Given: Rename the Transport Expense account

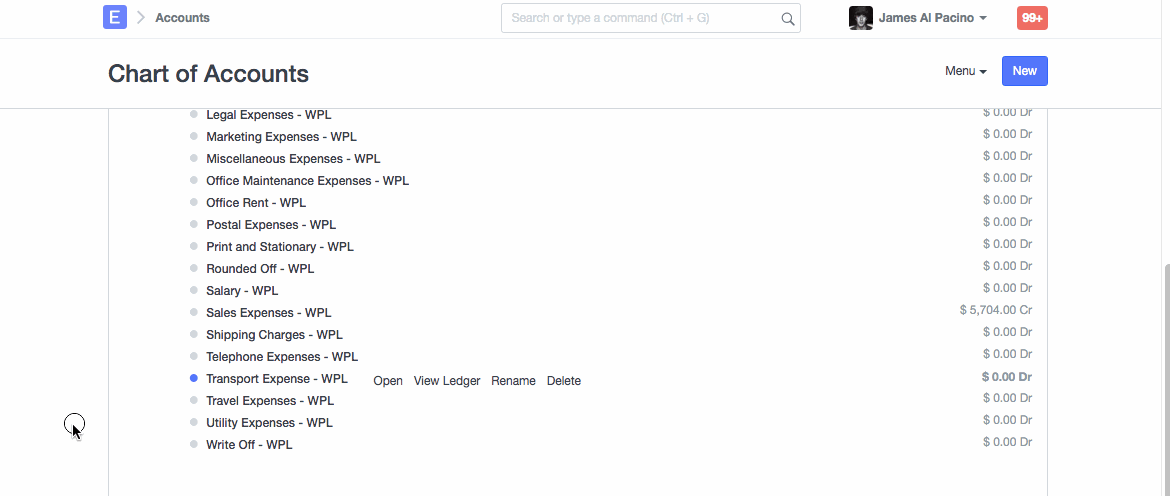Looking at the screenshot, I should click(x=513, y=381).
